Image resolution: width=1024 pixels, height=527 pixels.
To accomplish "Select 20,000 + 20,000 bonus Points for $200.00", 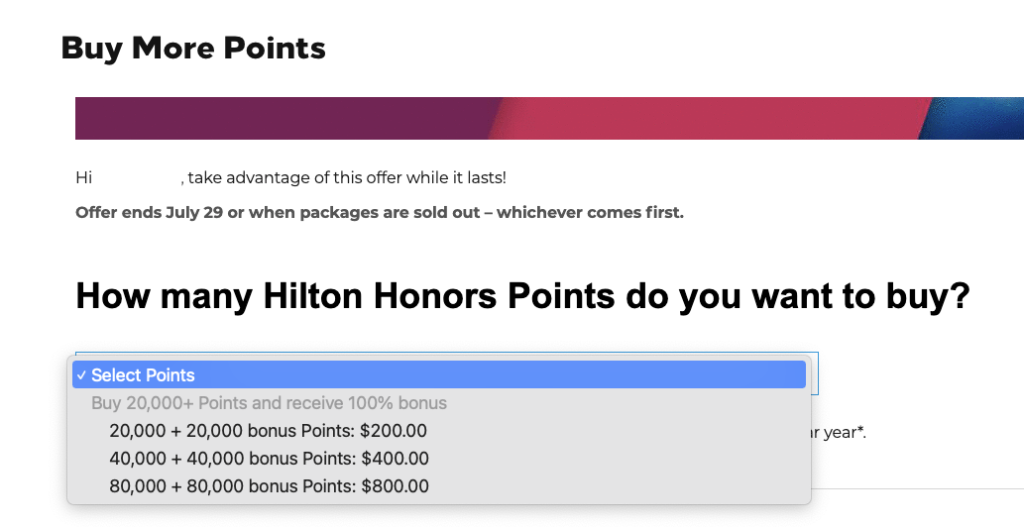I will (267, 431).
